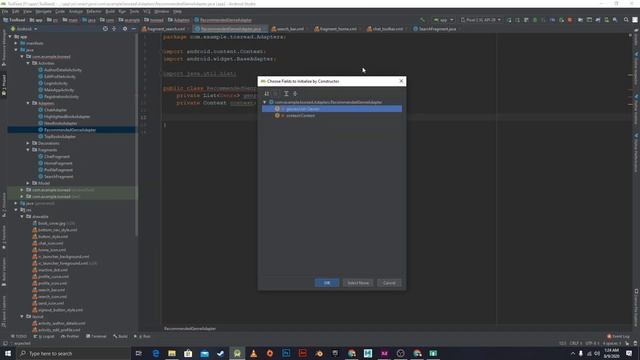Click the Search Everywhere magnifier icon

point(626,20)
